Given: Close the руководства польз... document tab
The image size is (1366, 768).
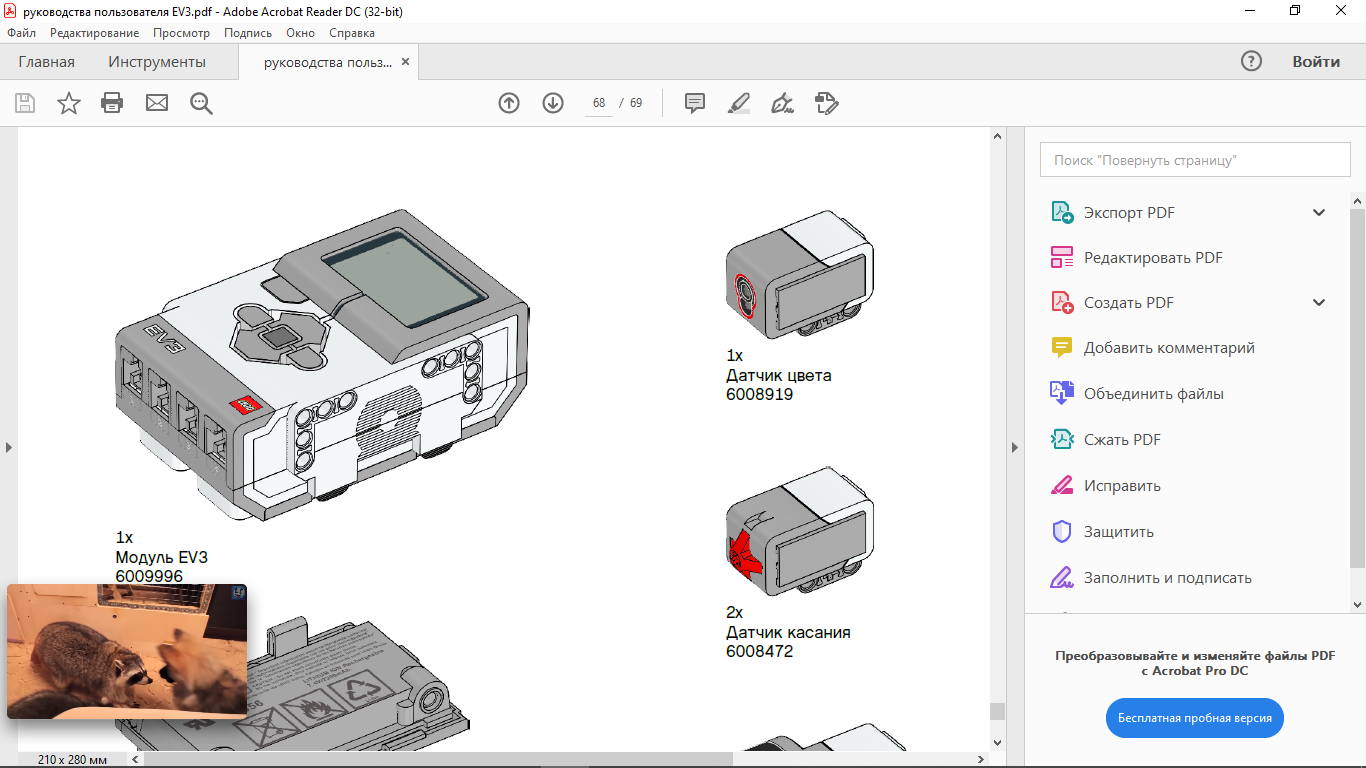Looking at the screenshot, I should [x=405, y=61].
